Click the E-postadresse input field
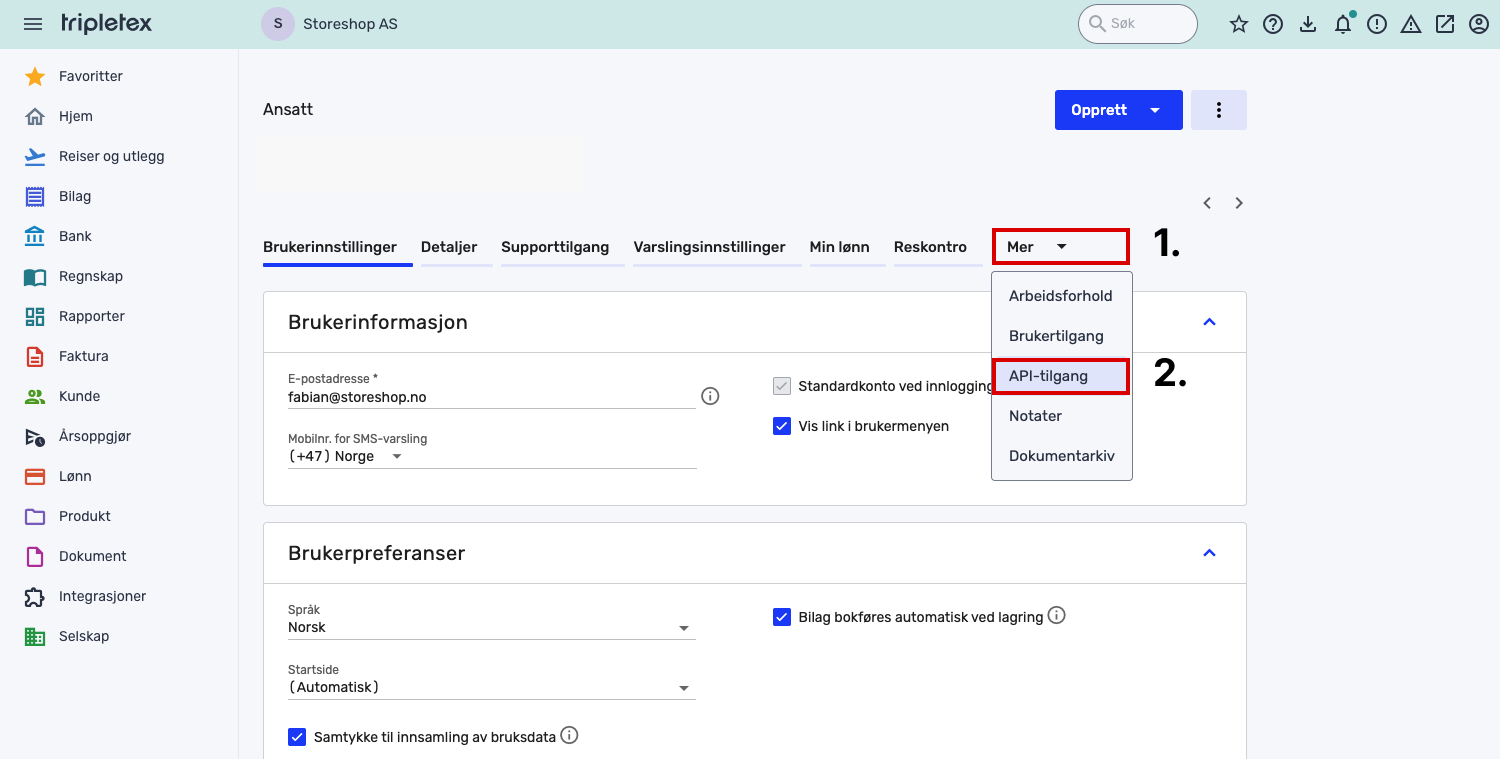 click(490, 397)
